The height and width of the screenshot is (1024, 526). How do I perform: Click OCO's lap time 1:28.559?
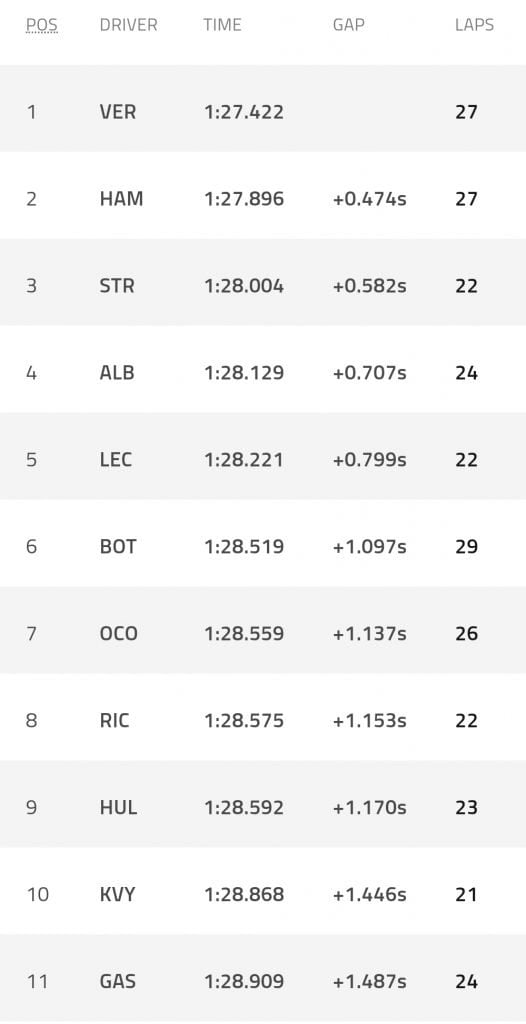(244, 633)
